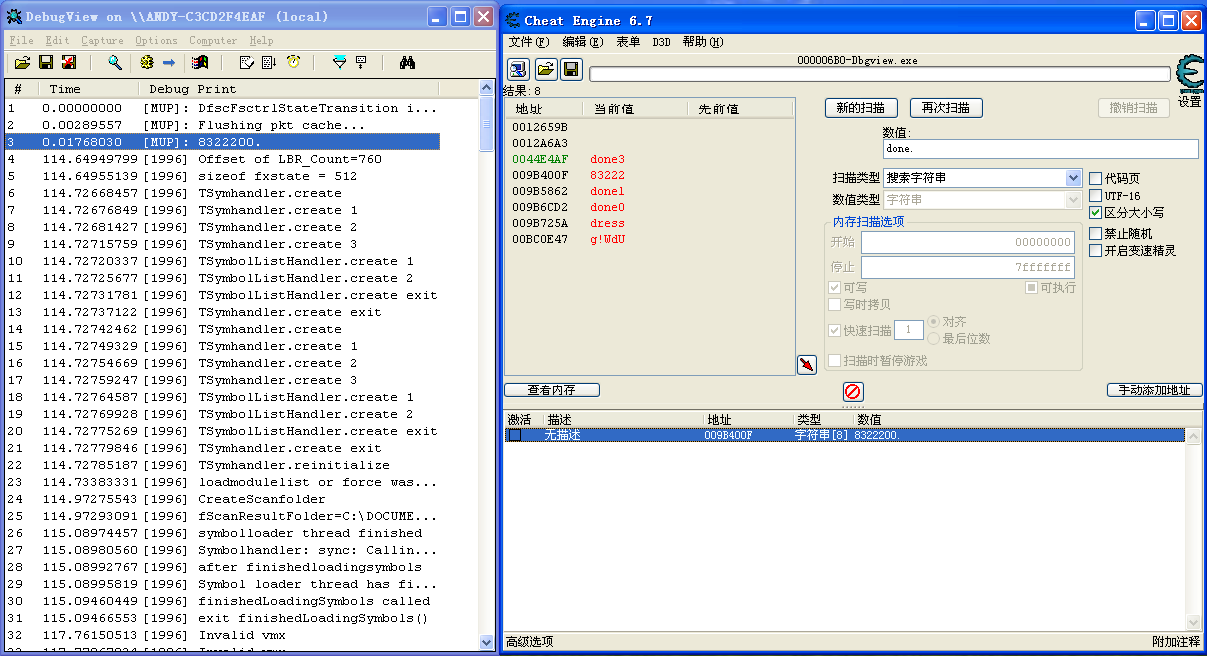Click 高级选项 at the bottom

click(530, 642)
